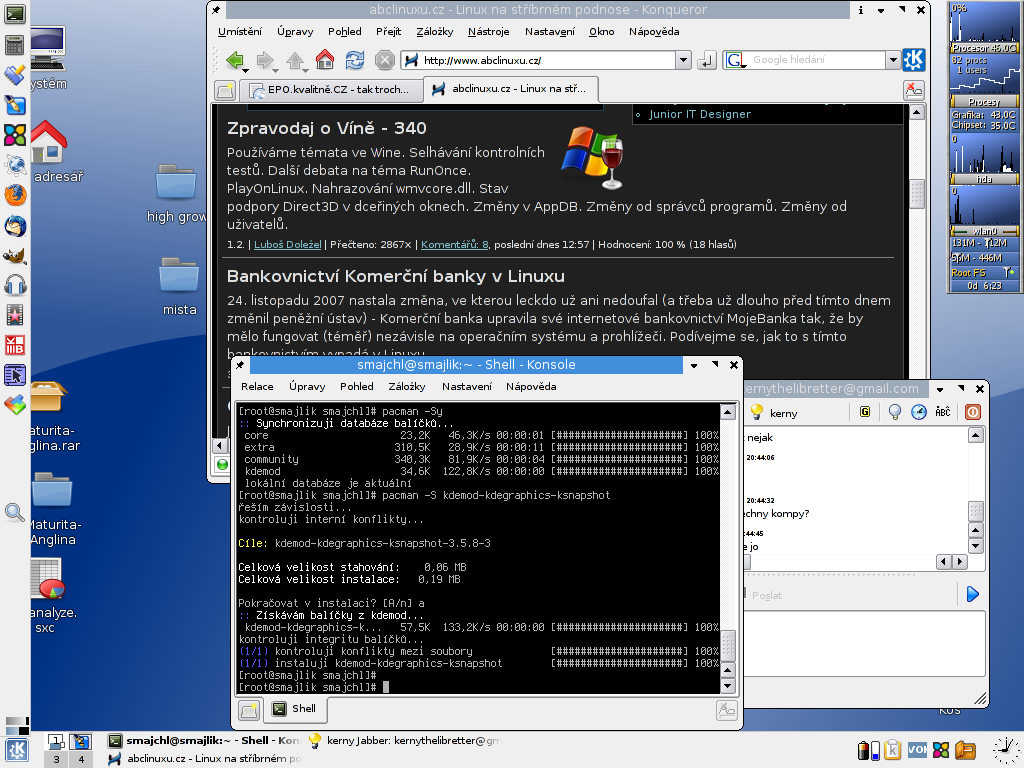Open the Relace menu in Konsole
This screenshot has height=768, width=1024.
click(257, 387)
